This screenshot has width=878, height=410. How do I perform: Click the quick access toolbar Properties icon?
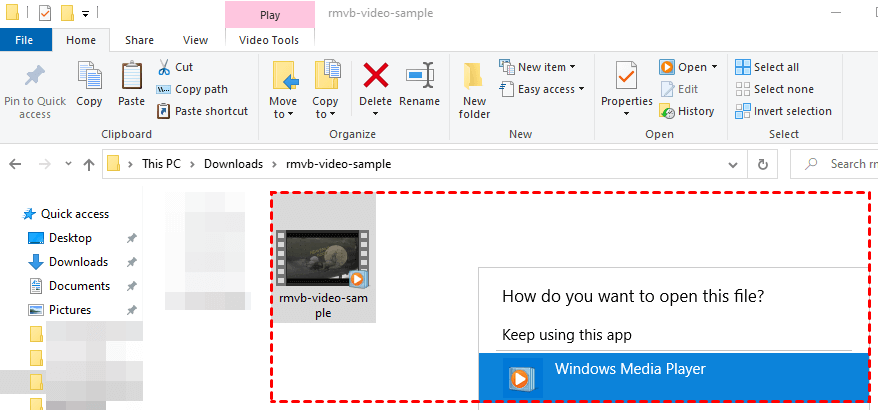45,12
